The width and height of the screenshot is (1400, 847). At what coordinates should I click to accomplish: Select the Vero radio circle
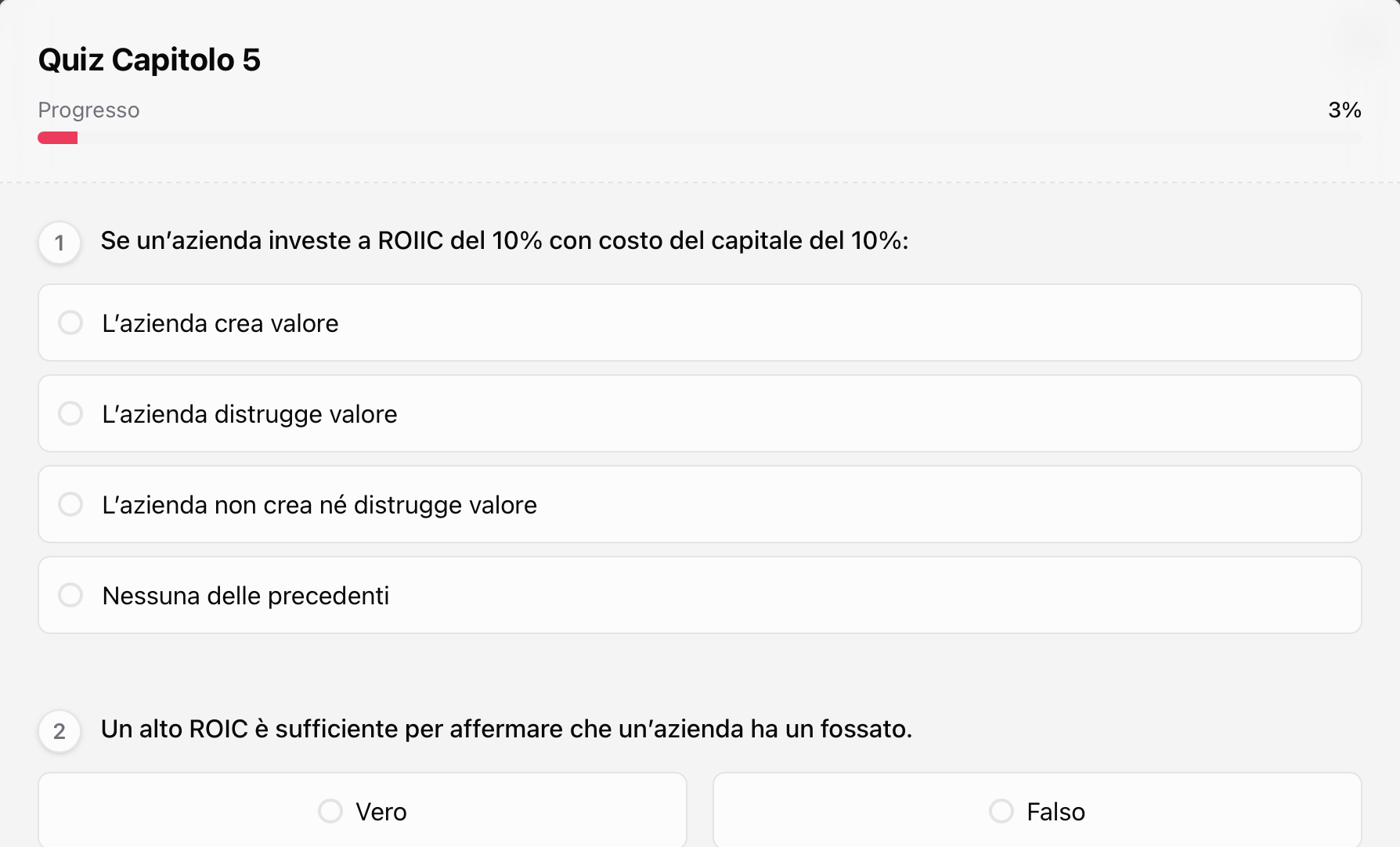pyautogui.click(x=330, y=811)
